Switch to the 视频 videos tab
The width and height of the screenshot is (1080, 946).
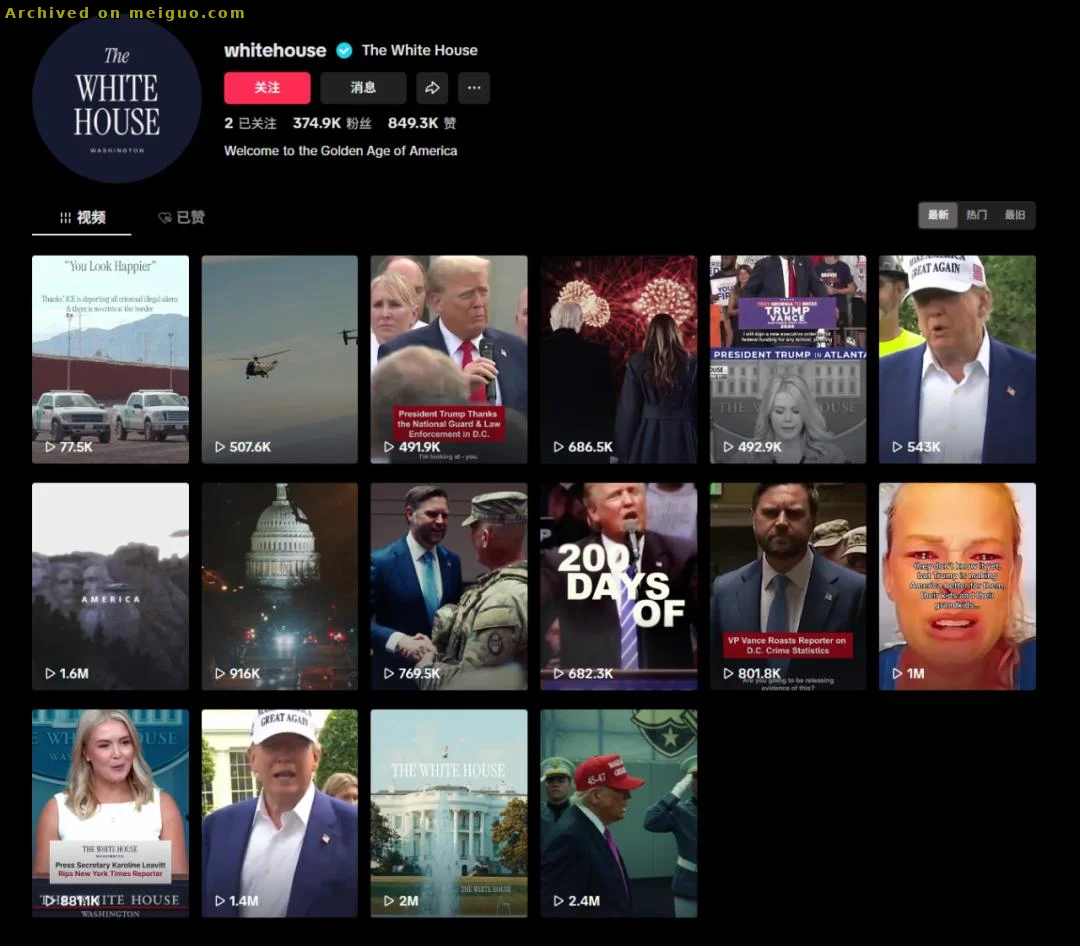coord(82,218)
